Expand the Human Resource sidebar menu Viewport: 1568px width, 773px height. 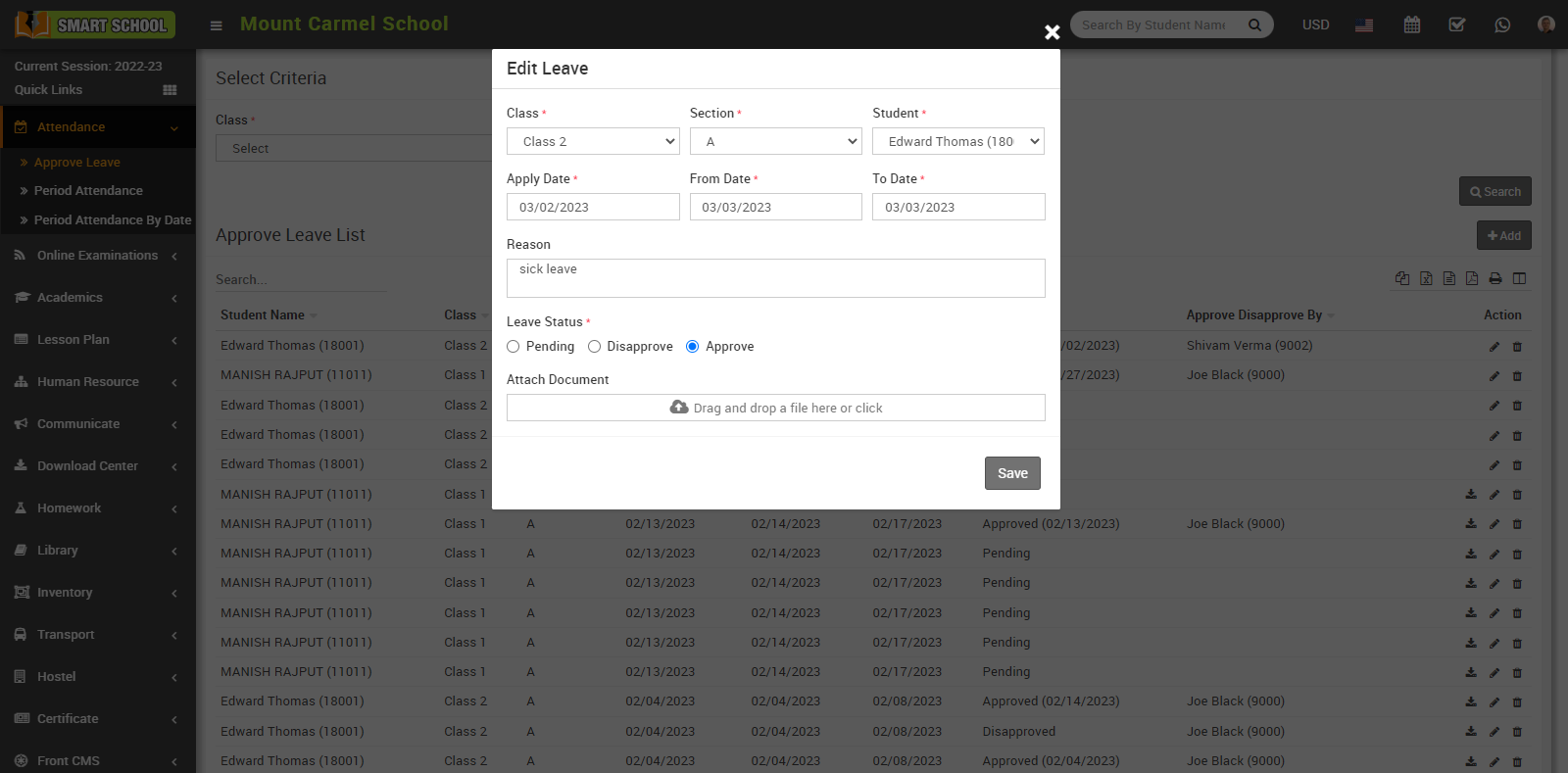[88, 382]
